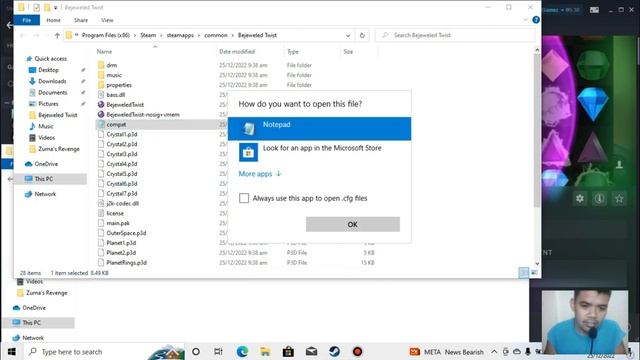Select PlanetRings.p3d file
The image size is (640, 360).
tap(126, 262)
